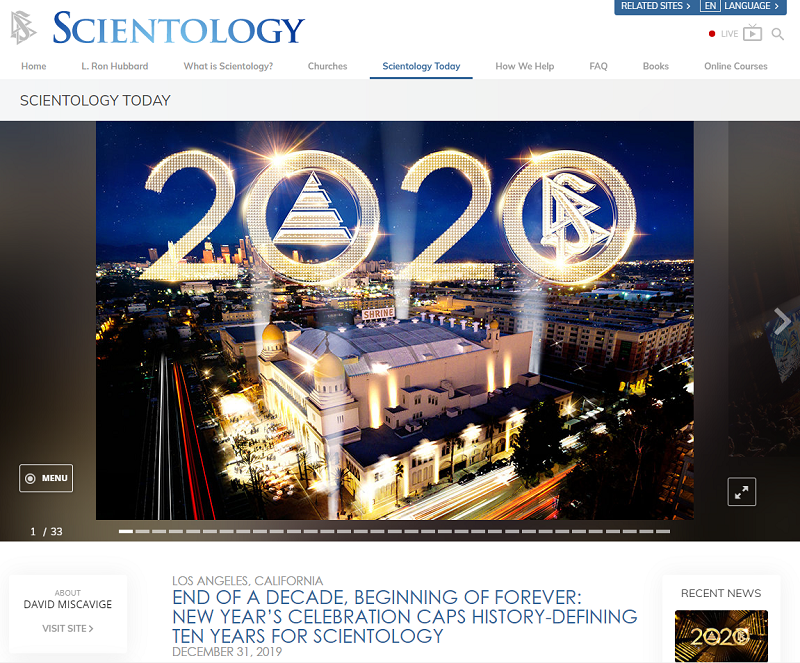This screenshot has width=800, height=663.
Task: Click the End of a Decade headline
Action: 405,617
